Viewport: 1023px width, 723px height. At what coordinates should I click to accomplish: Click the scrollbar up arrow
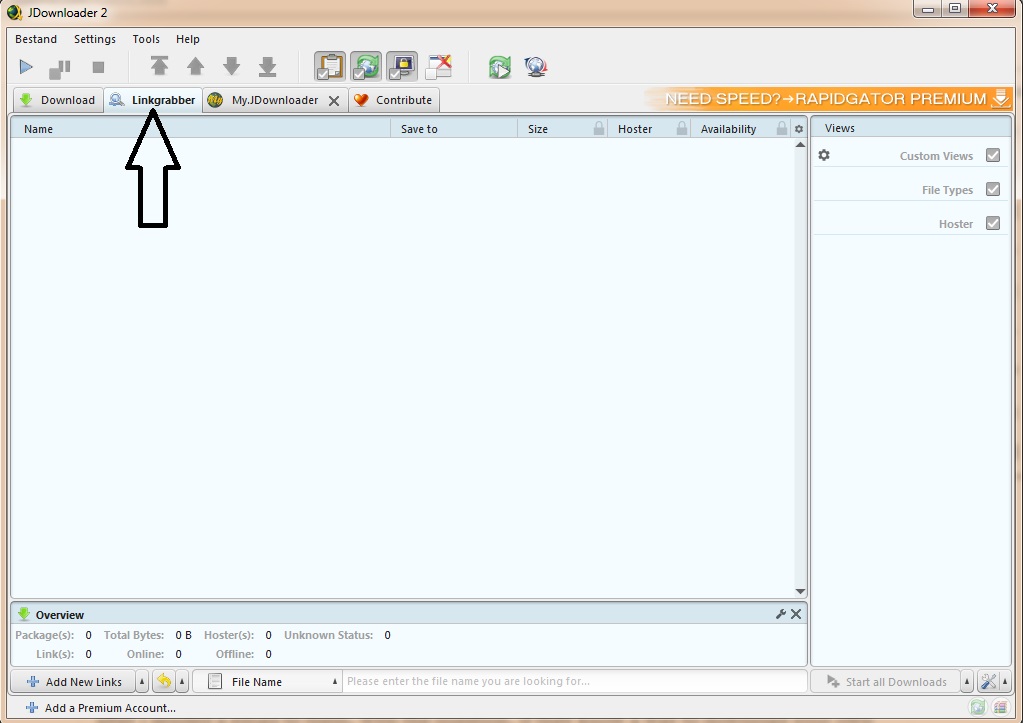coord(800,145)
